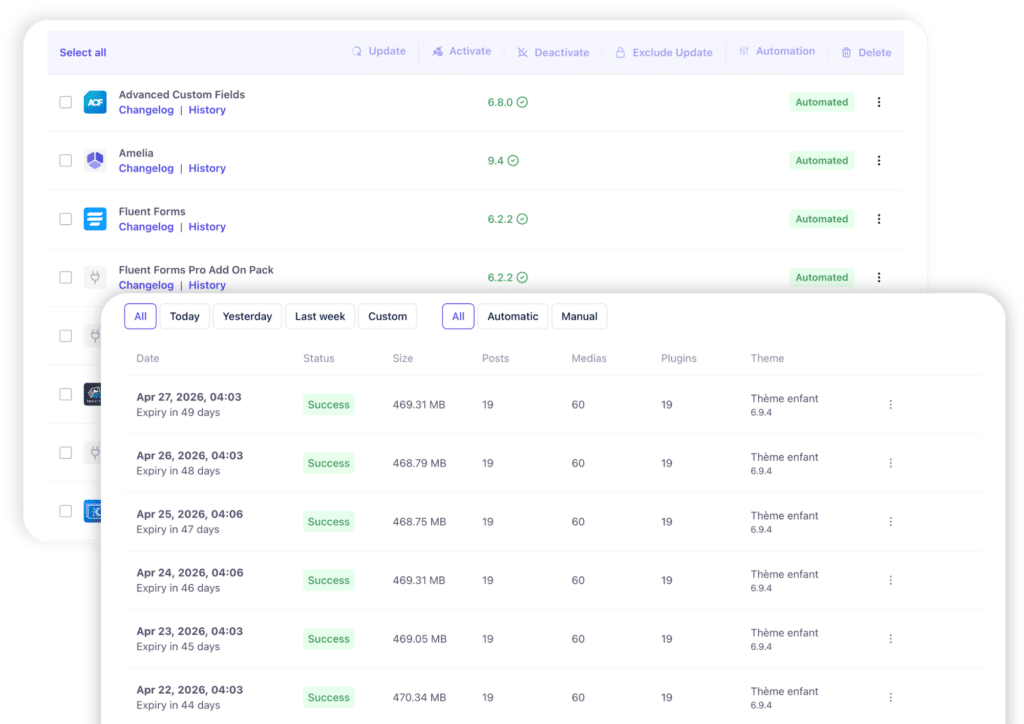Open options for Apr 24 backup

891,580
